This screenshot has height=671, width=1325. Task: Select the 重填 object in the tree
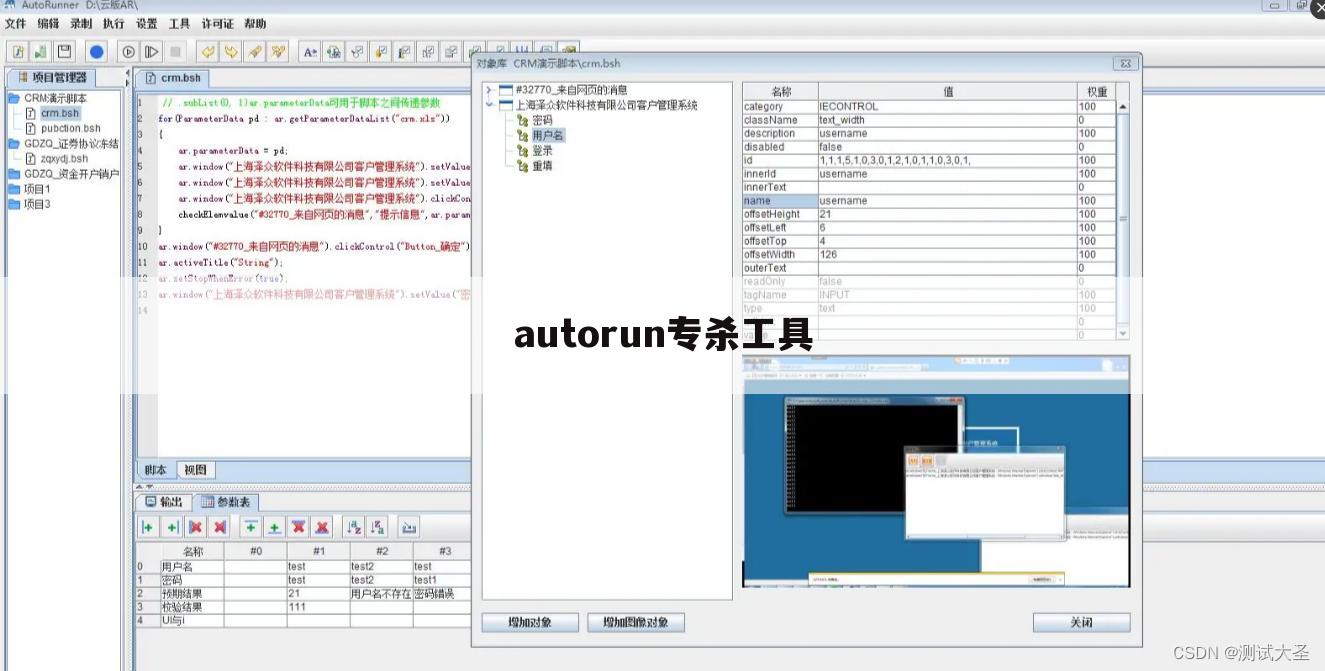pos(541,165)
